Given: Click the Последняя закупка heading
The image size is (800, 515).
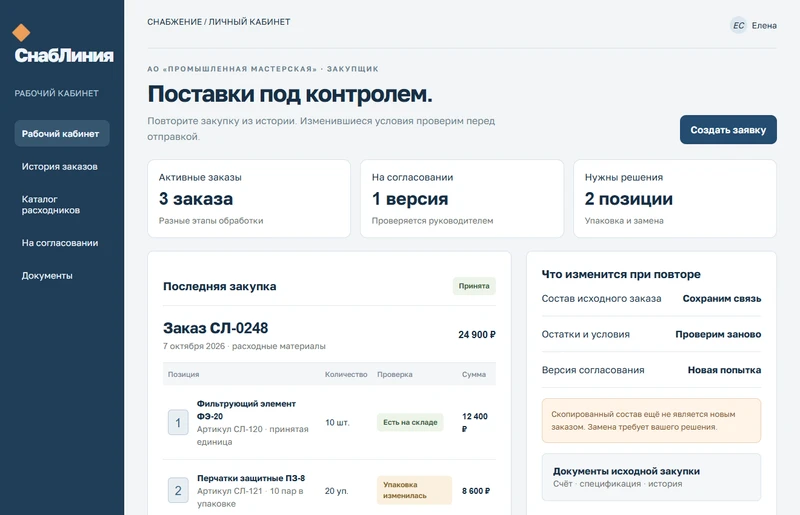Looking at the screenshot, I should coord(219,286).
